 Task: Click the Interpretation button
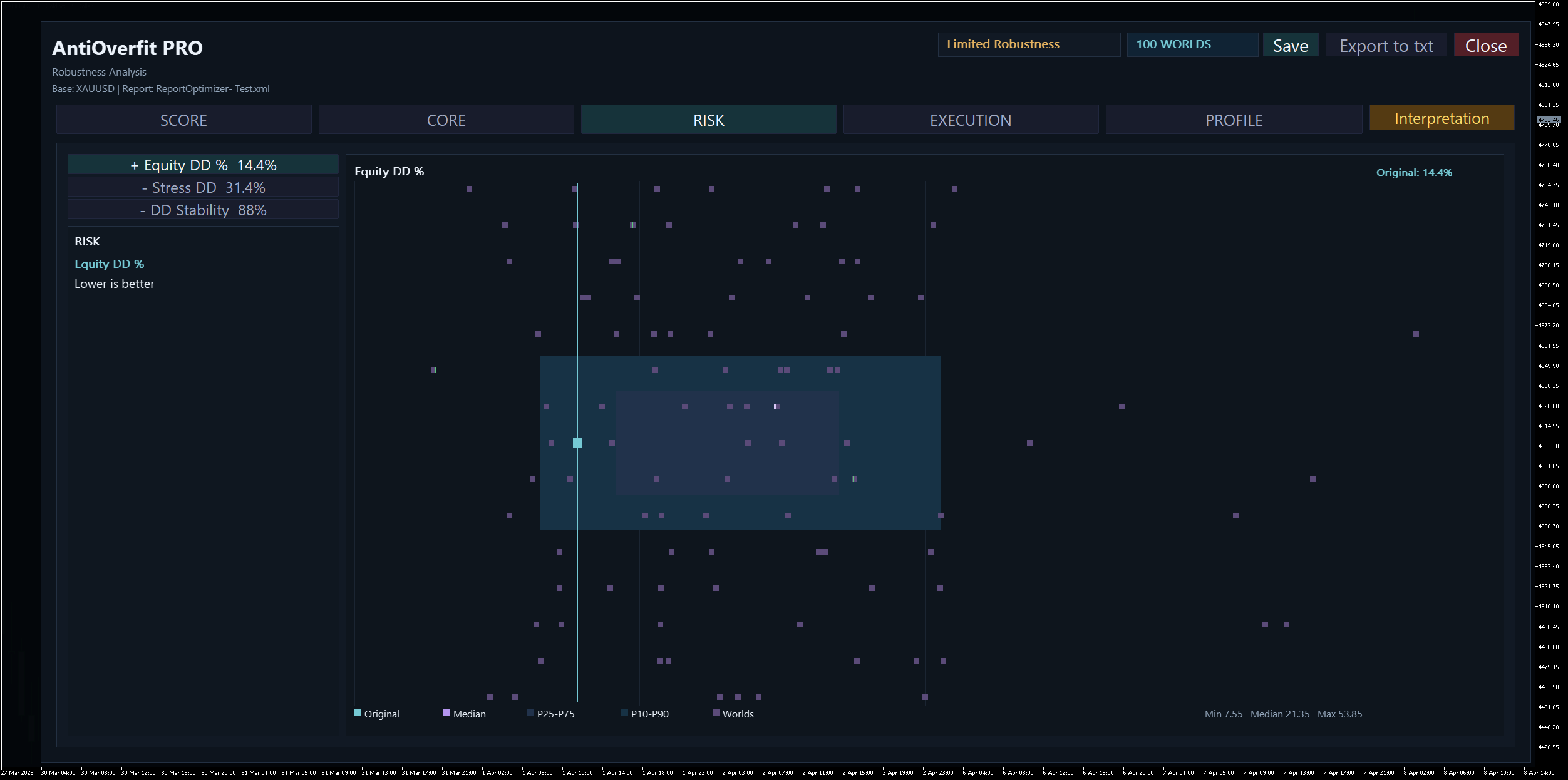click(x=1441, y=118)
